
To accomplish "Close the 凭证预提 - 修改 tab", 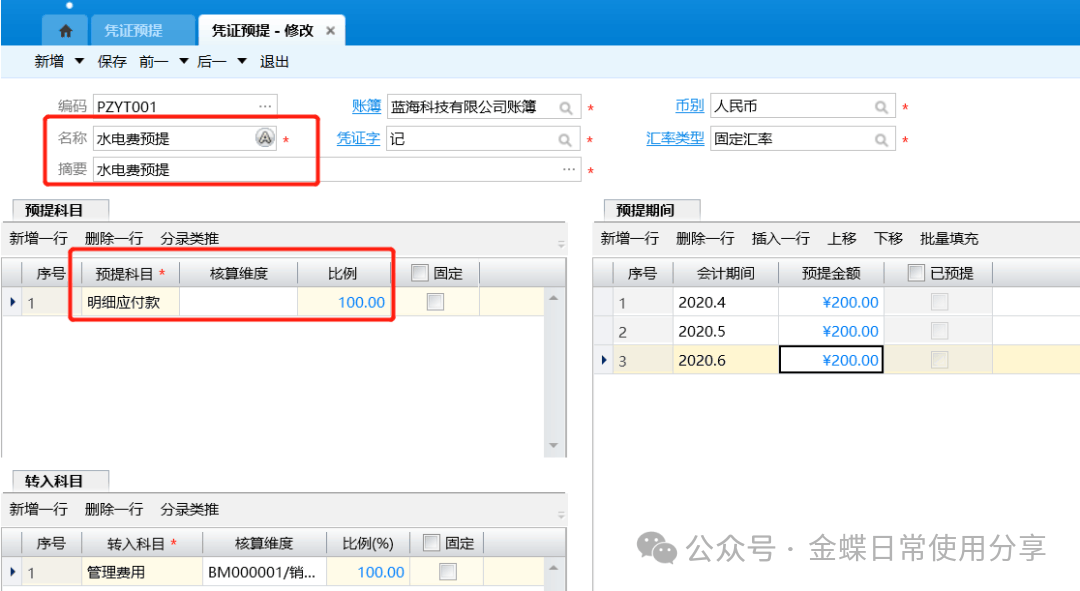I will [329, 31].
